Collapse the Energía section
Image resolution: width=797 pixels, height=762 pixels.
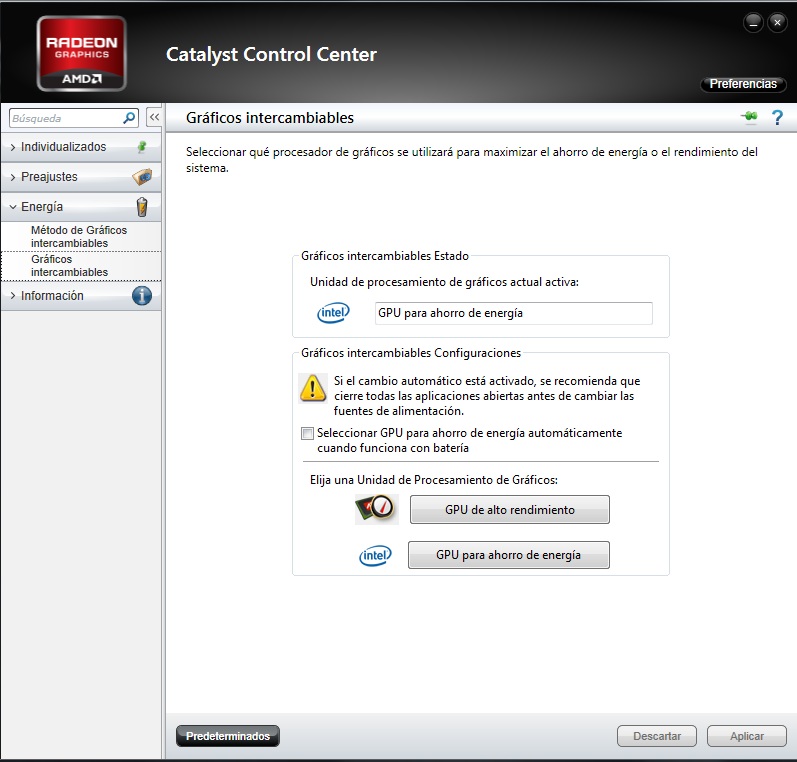click(81, 207)
